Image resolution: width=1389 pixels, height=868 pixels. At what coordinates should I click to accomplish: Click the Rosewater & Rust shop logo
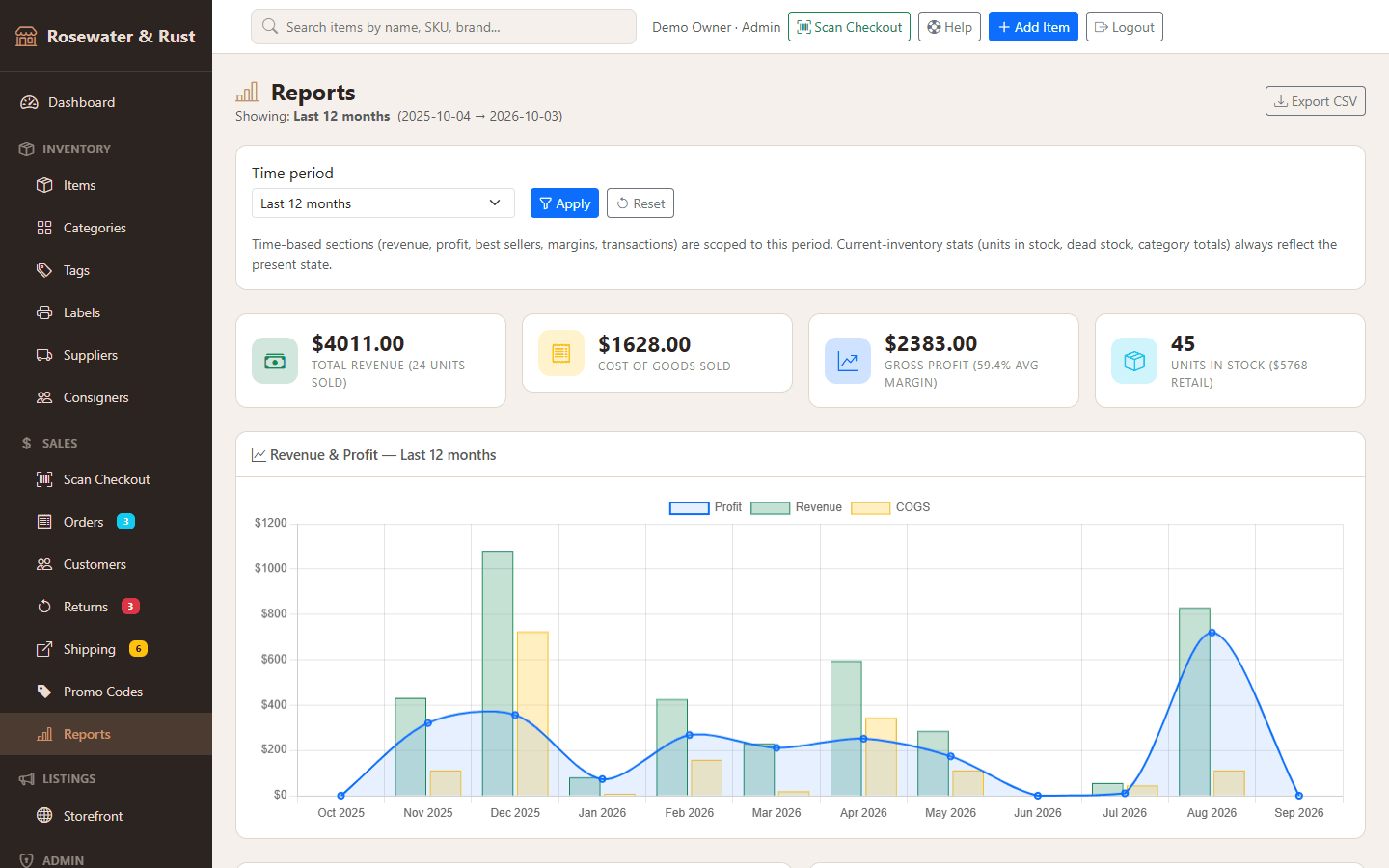pos(26,37)
